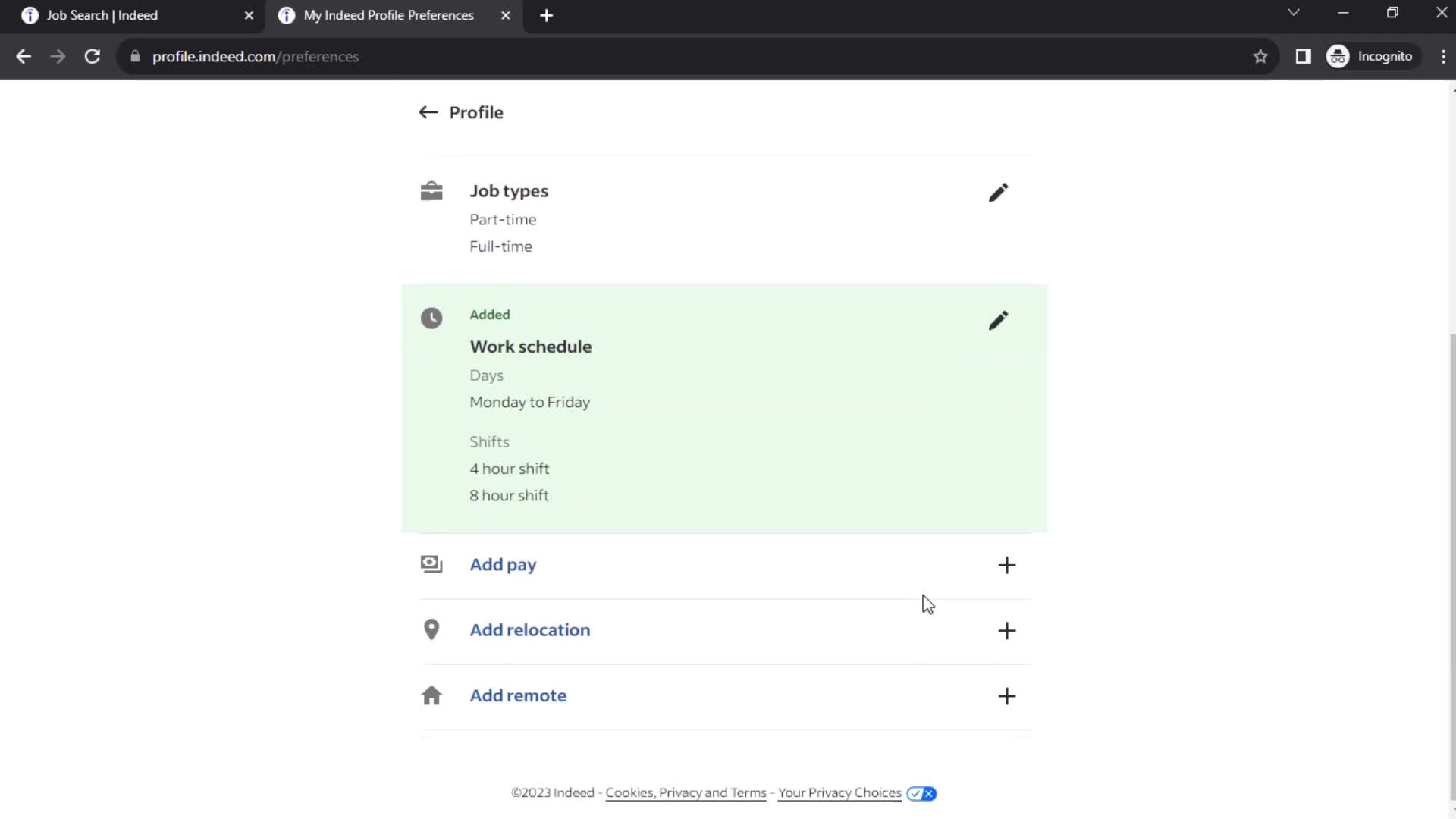
Task: Click the Add relocation map pin icon
Action: (x=431, y=629)
